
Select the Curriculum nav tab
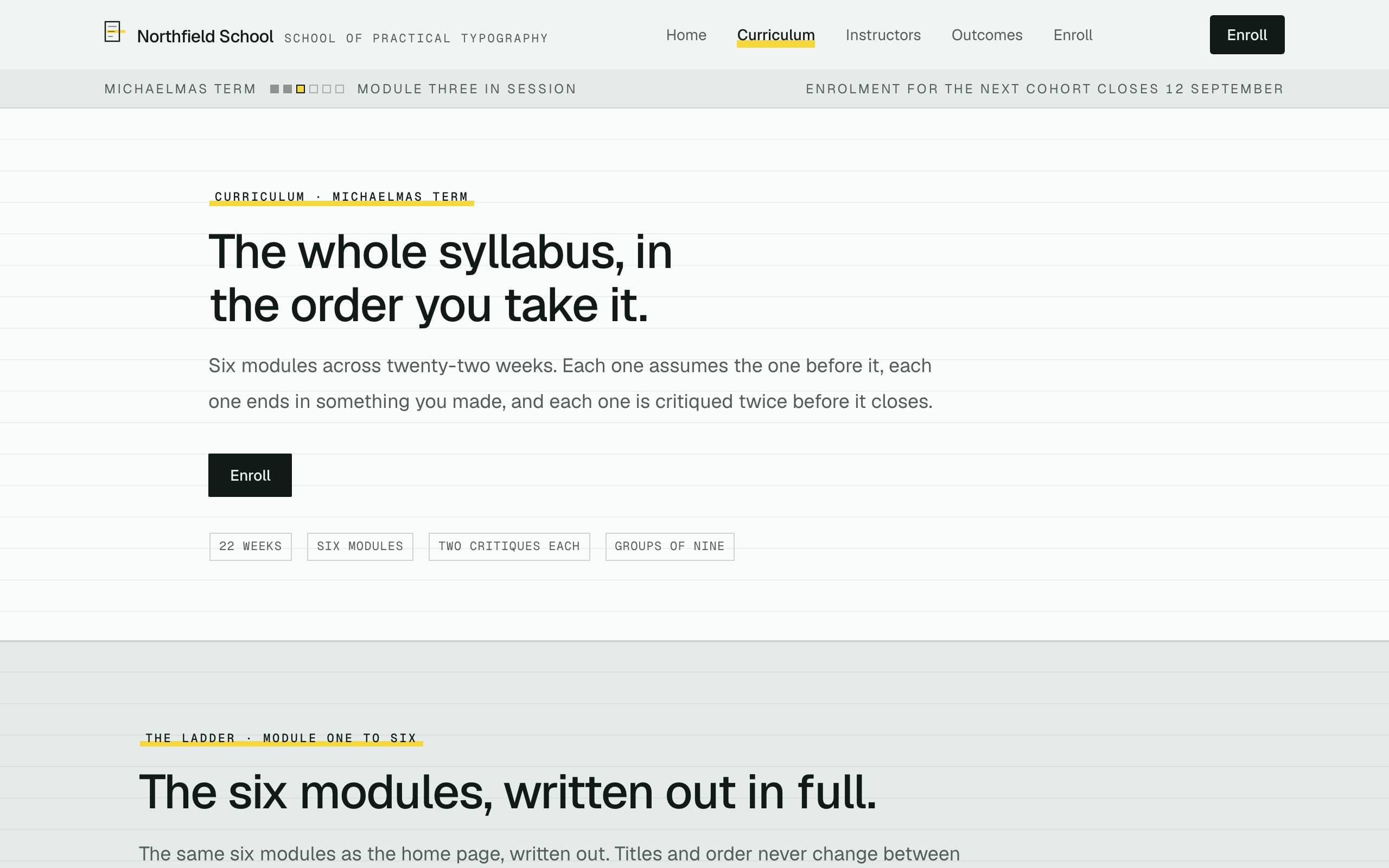pos(775,35)
